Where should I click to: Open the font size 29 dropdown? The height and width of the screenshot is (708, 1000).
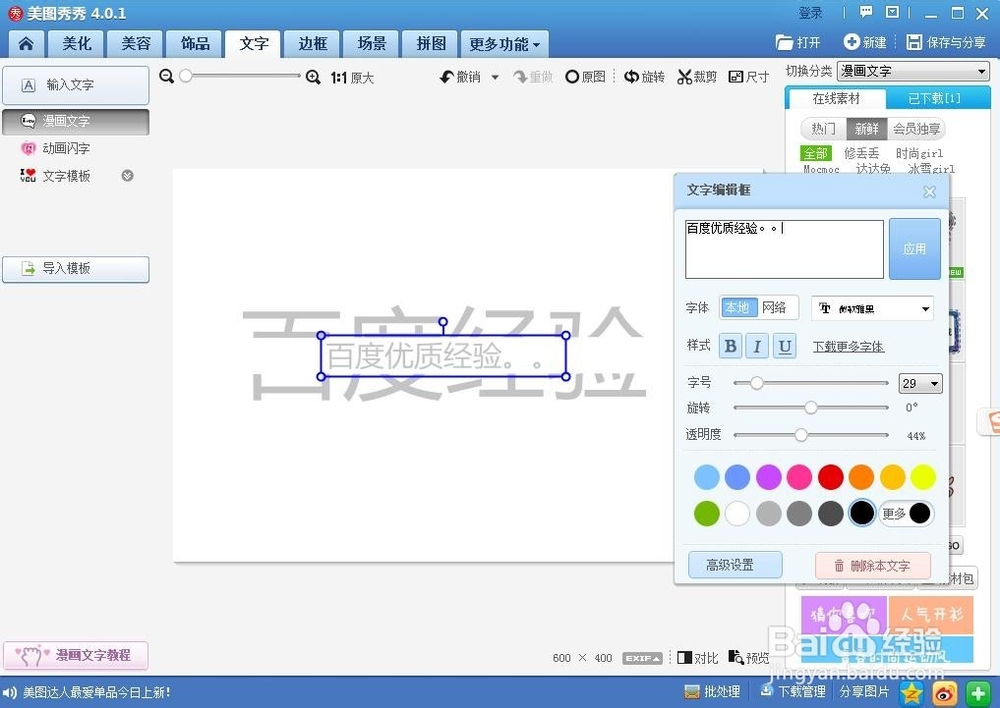click(920, 383)
